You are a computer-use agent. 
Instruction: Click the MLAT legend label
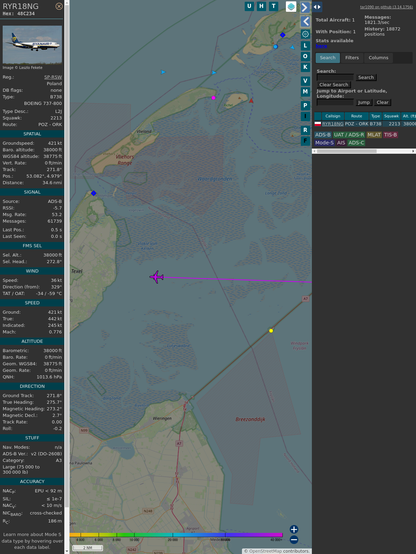coord(374,135)
